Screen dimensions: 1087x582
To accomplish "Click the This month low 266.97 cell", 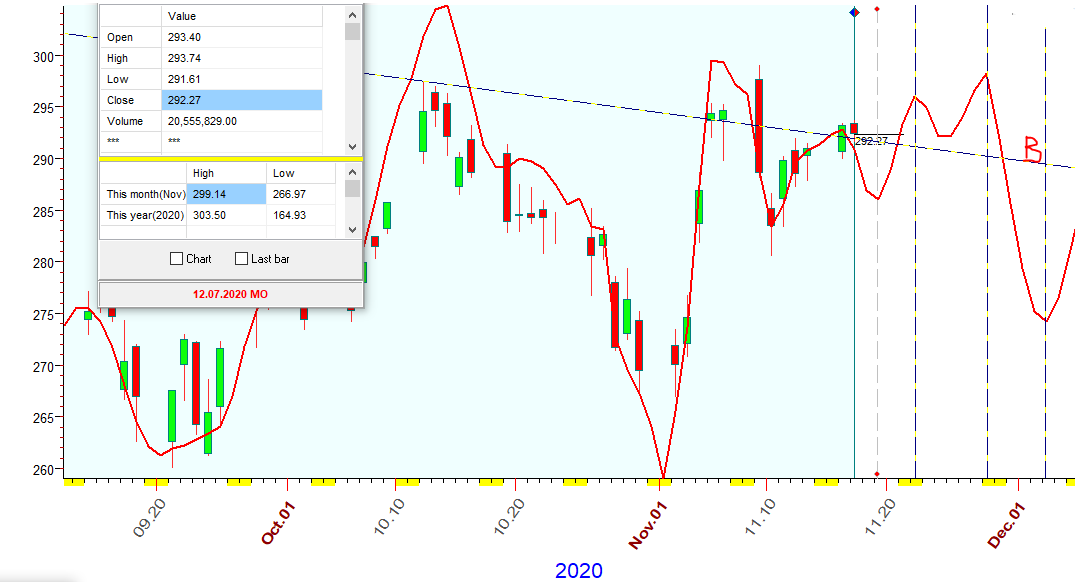I will point(301,194).
